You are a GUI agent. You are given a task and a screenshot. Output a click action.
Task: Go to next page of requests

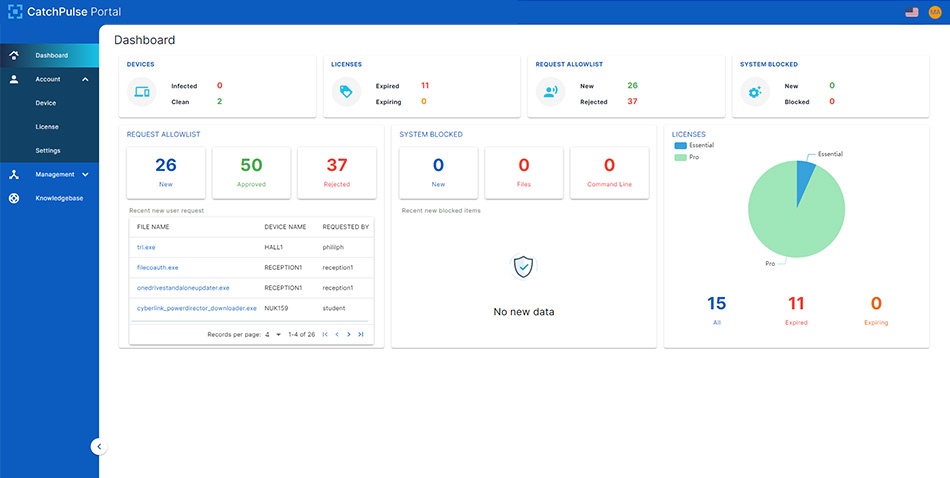(348, 334)
